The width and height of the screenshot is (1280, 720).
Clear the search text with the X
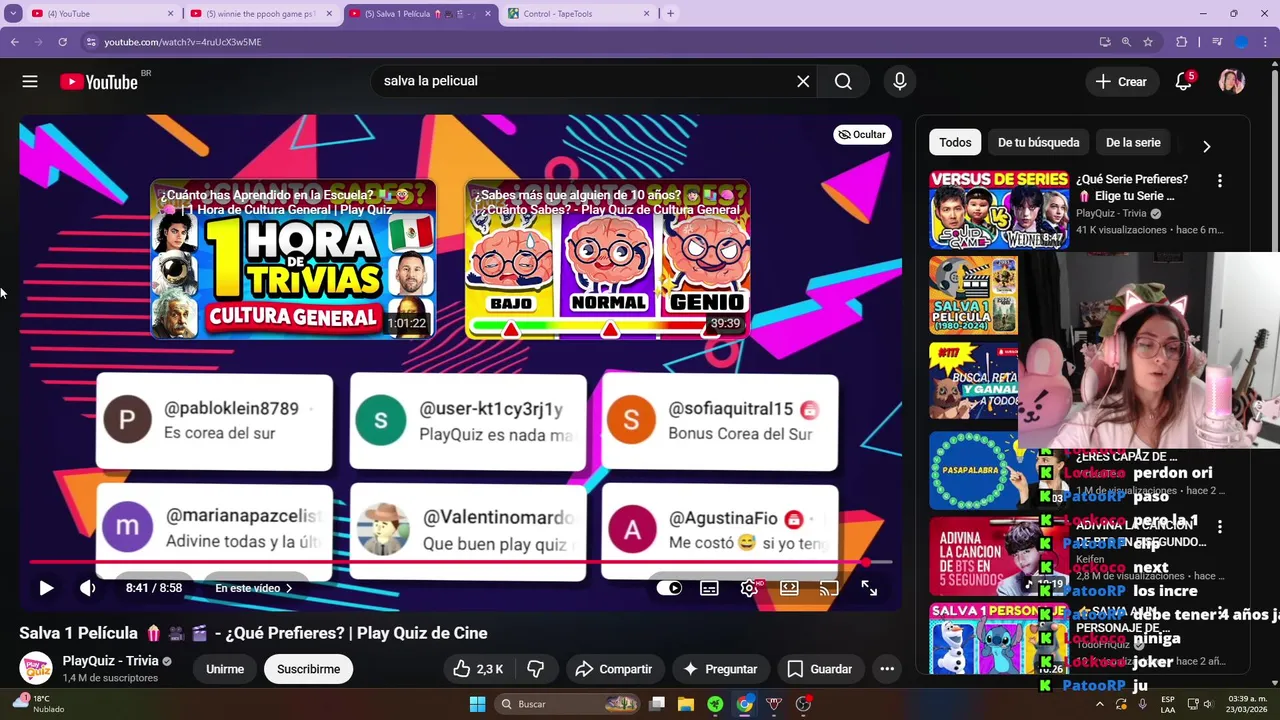[x=803, y=82]
